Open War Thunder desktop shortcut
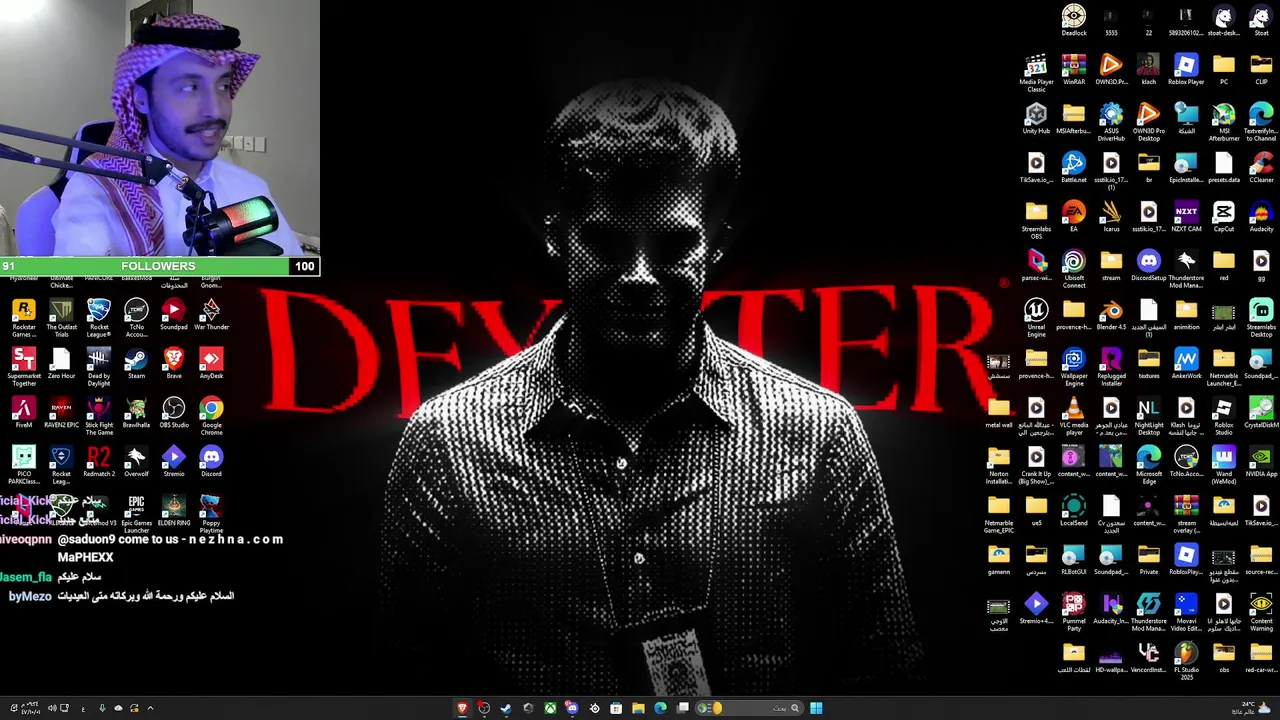Image resolution: width=1280 pixels, height=720 pixels. point(211,314)
